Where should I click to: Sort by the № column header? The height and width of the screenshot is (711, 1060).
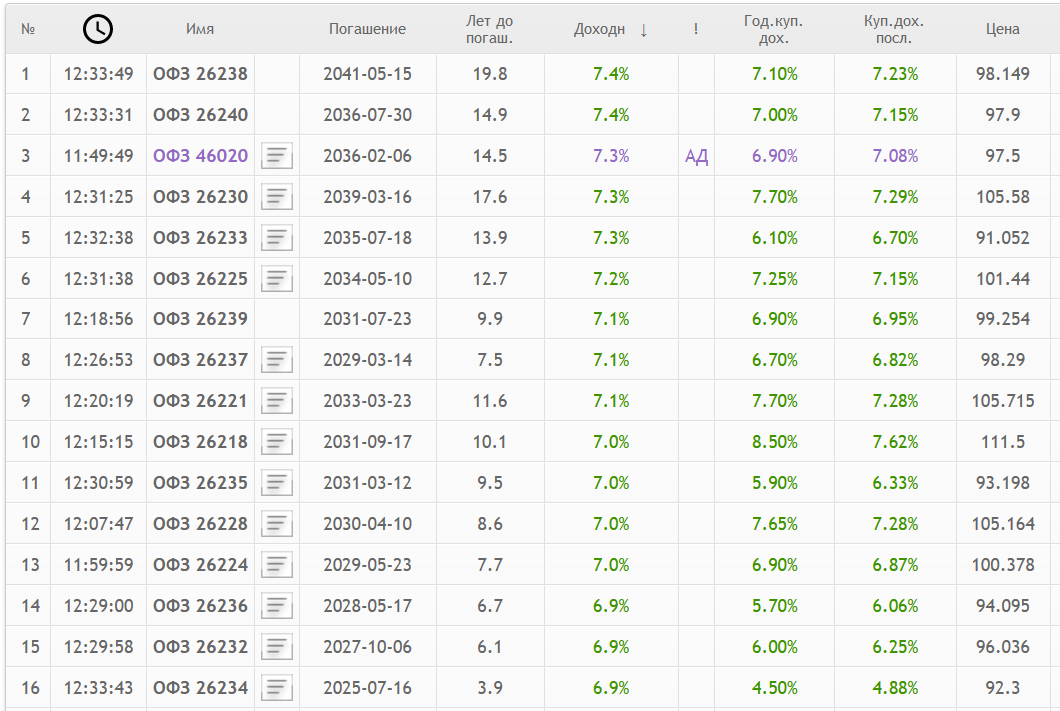[x=28, y=29]
